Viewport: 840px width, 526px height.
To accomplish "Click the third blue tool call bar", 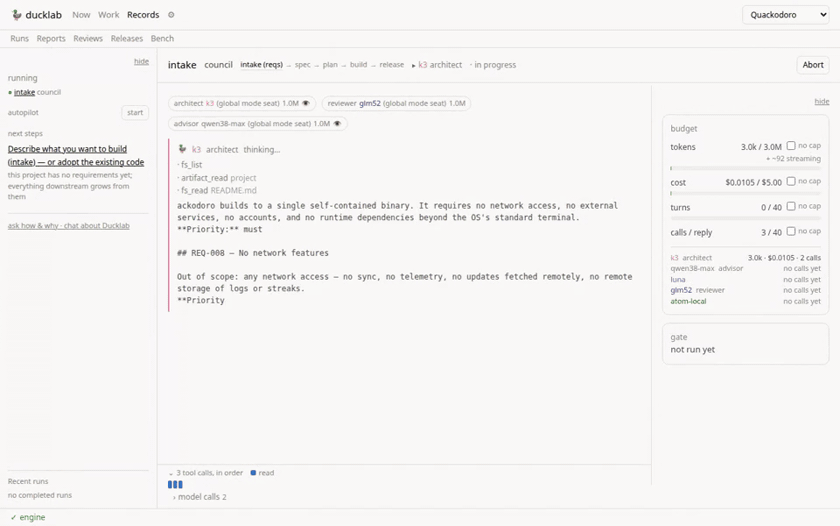I will (180, 485).
